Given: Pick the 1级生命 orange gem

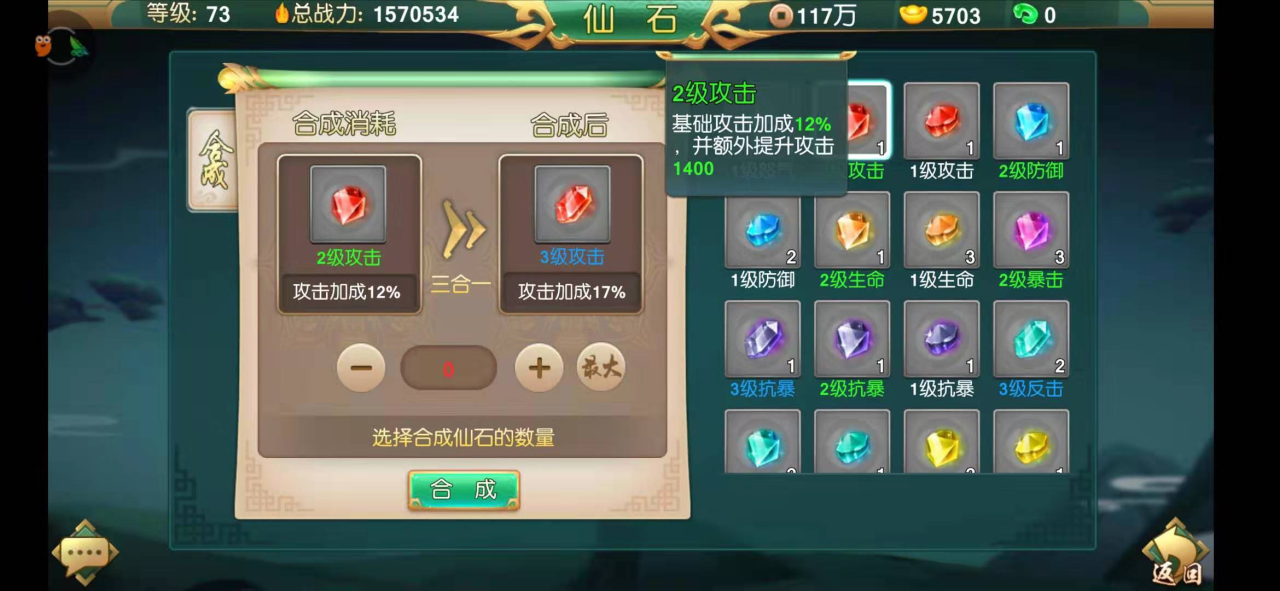Looking at the screenshot, I should (x=941, y=230).
